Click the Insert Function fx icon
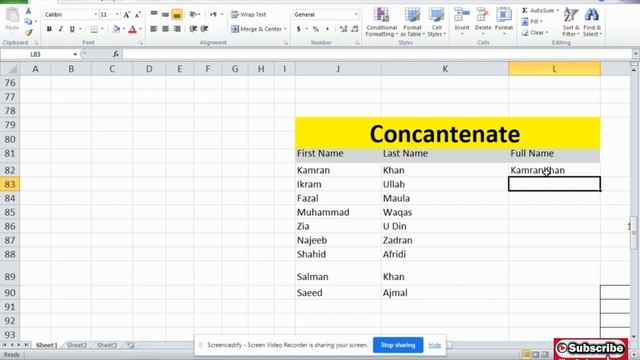This screenshot has width=640, height=360. [x=116, y=54]
